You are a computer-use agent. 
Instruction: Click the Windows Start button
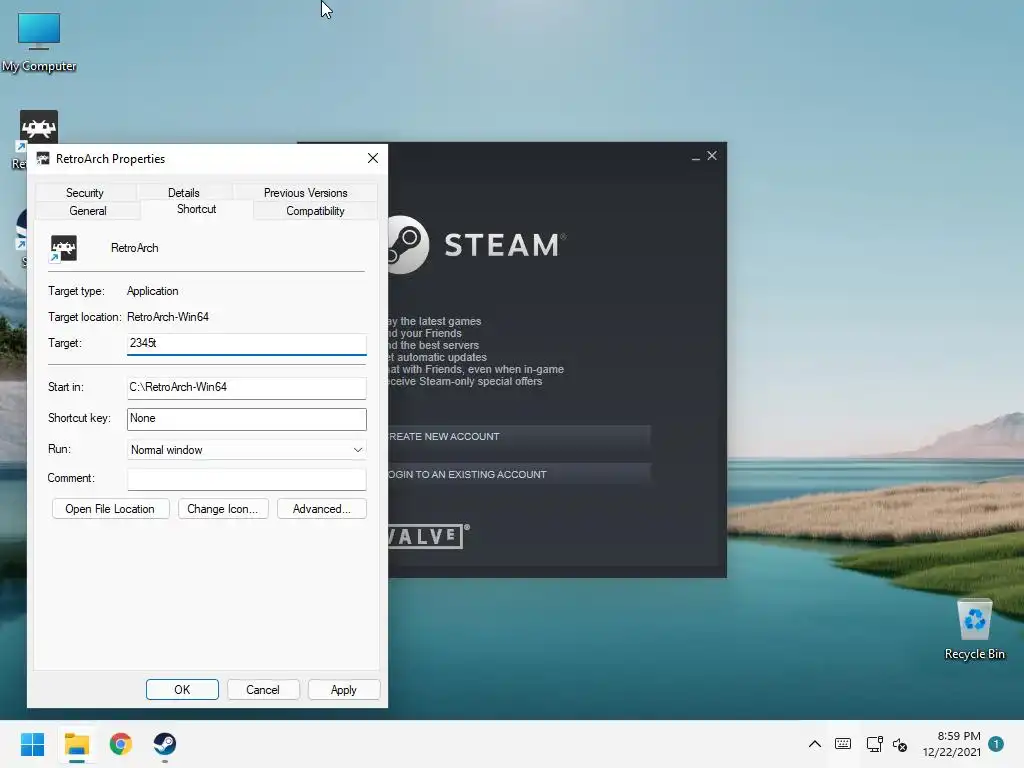pos(32,744)
